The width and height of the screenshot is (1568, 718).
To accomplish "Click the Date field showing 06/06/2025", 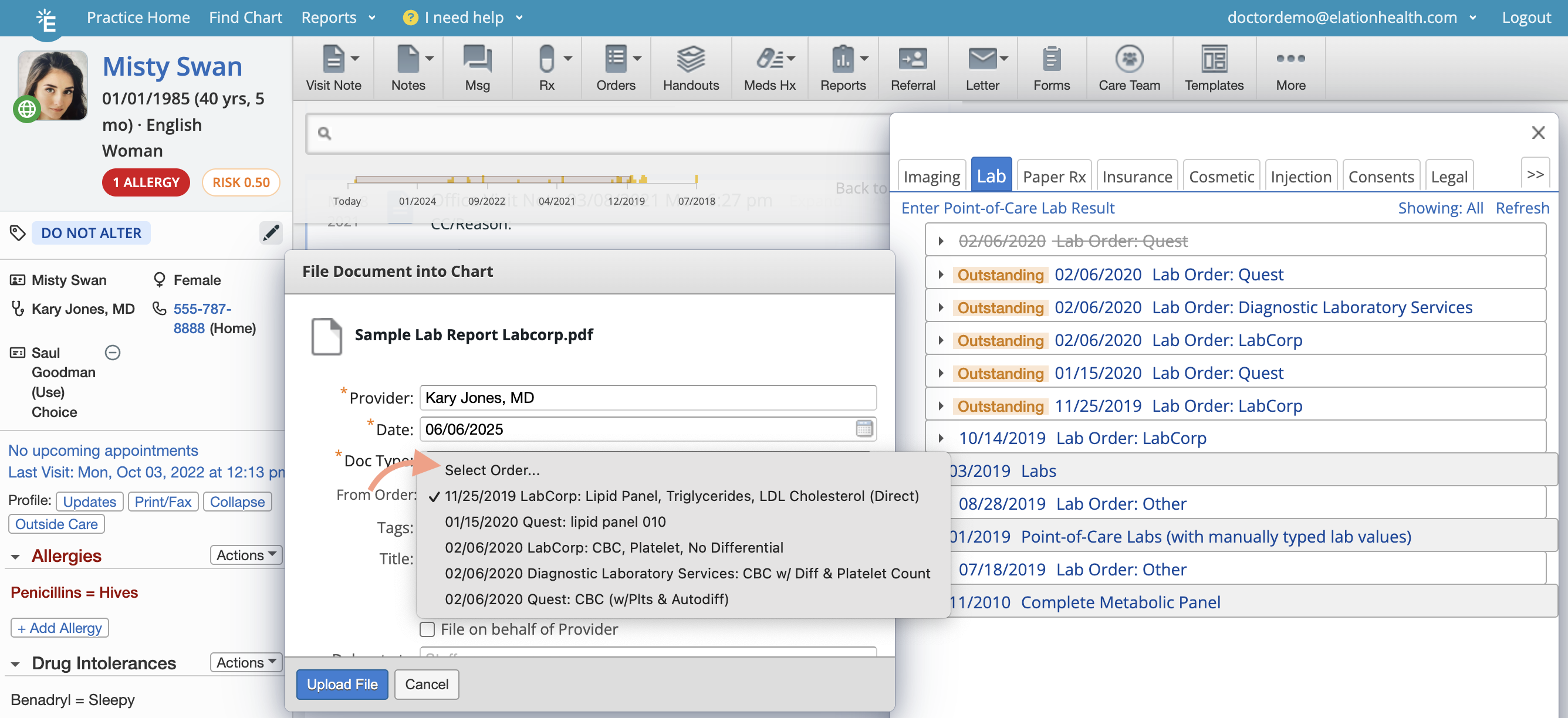I will 648,429.
